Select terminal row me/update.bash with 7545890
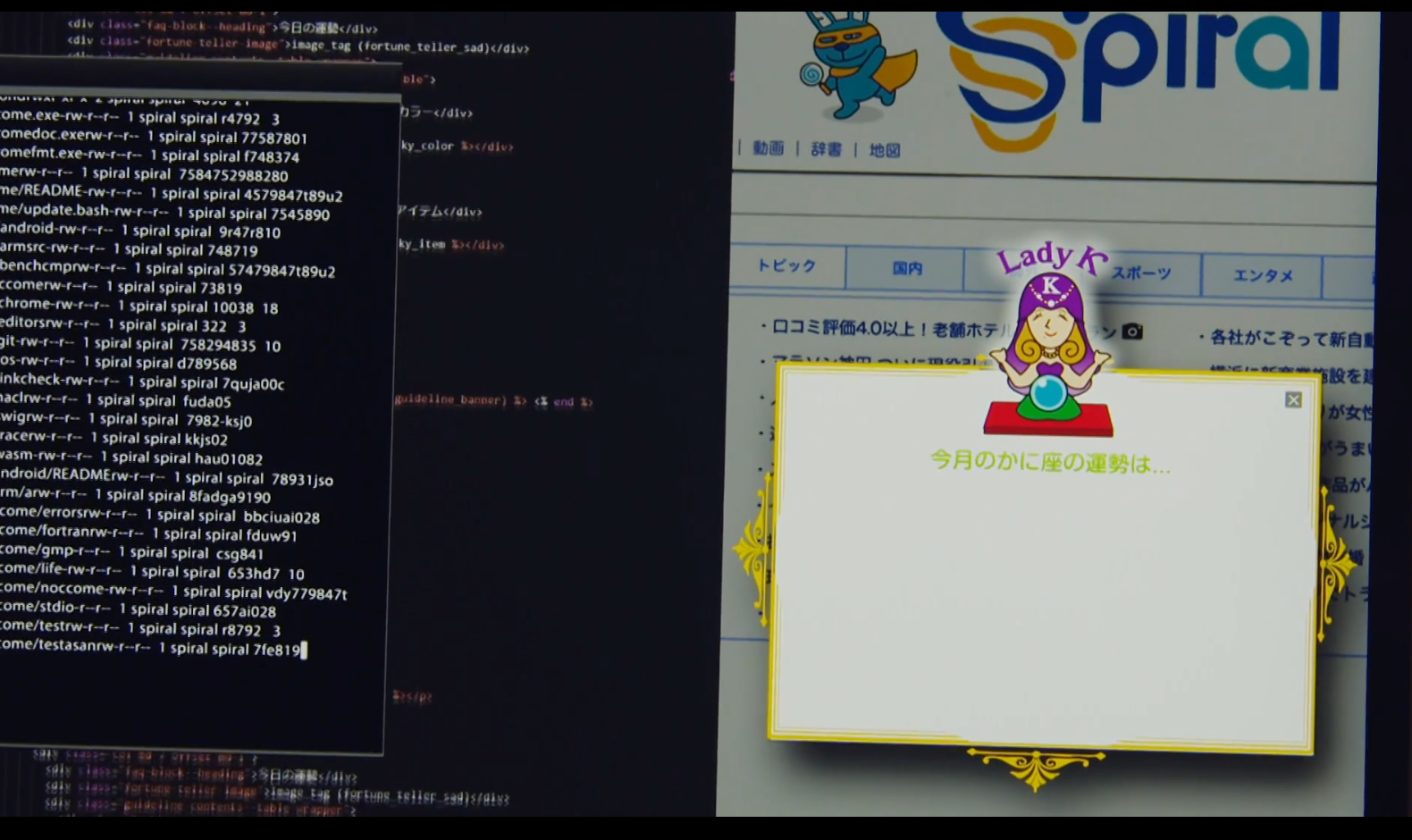Viewport: 1412px width, 840px height. (165, 213)
